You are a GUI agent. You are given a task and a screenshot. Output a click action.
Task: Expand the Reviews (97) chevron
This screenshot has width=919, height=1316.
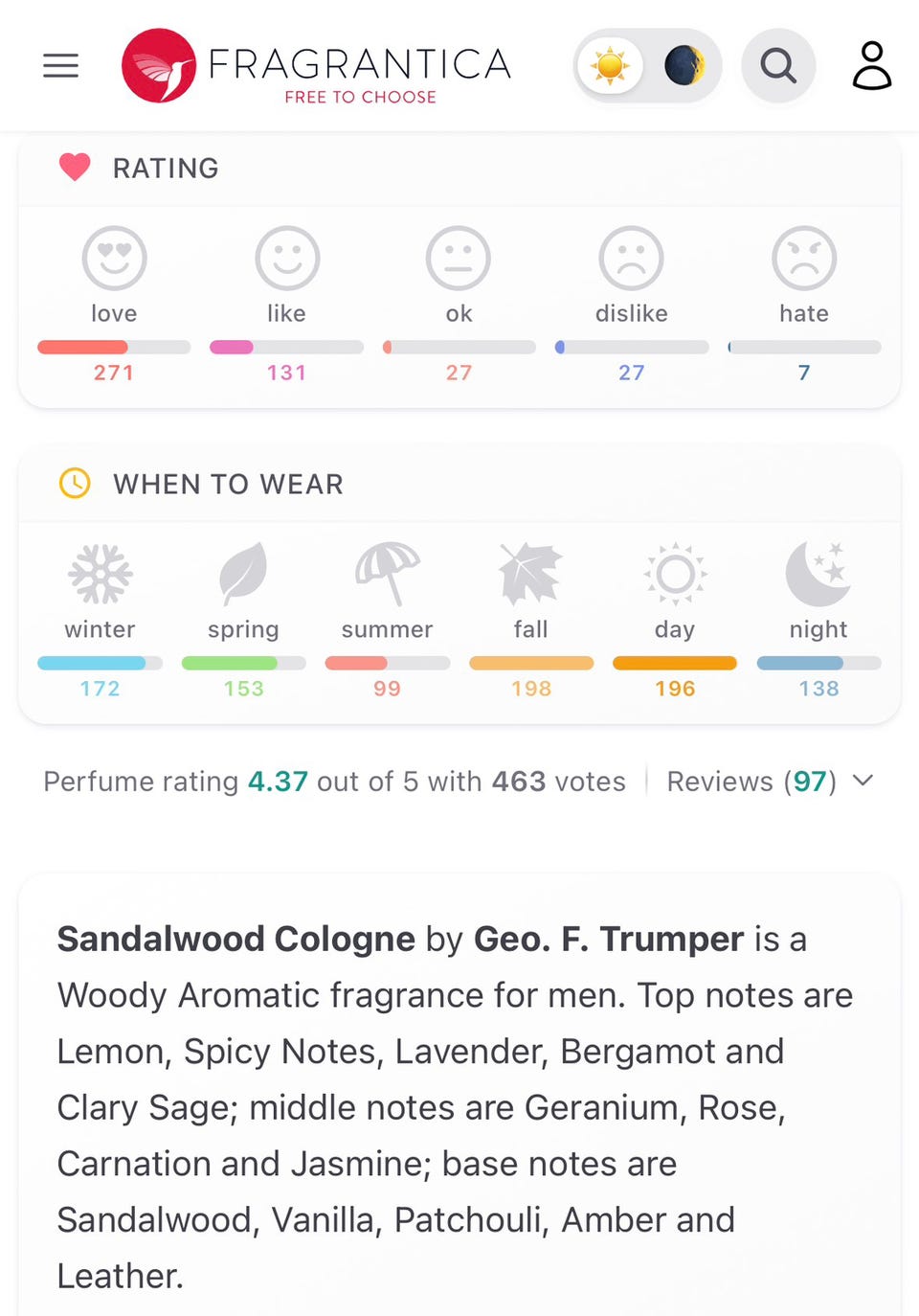(x=863, y=781)
